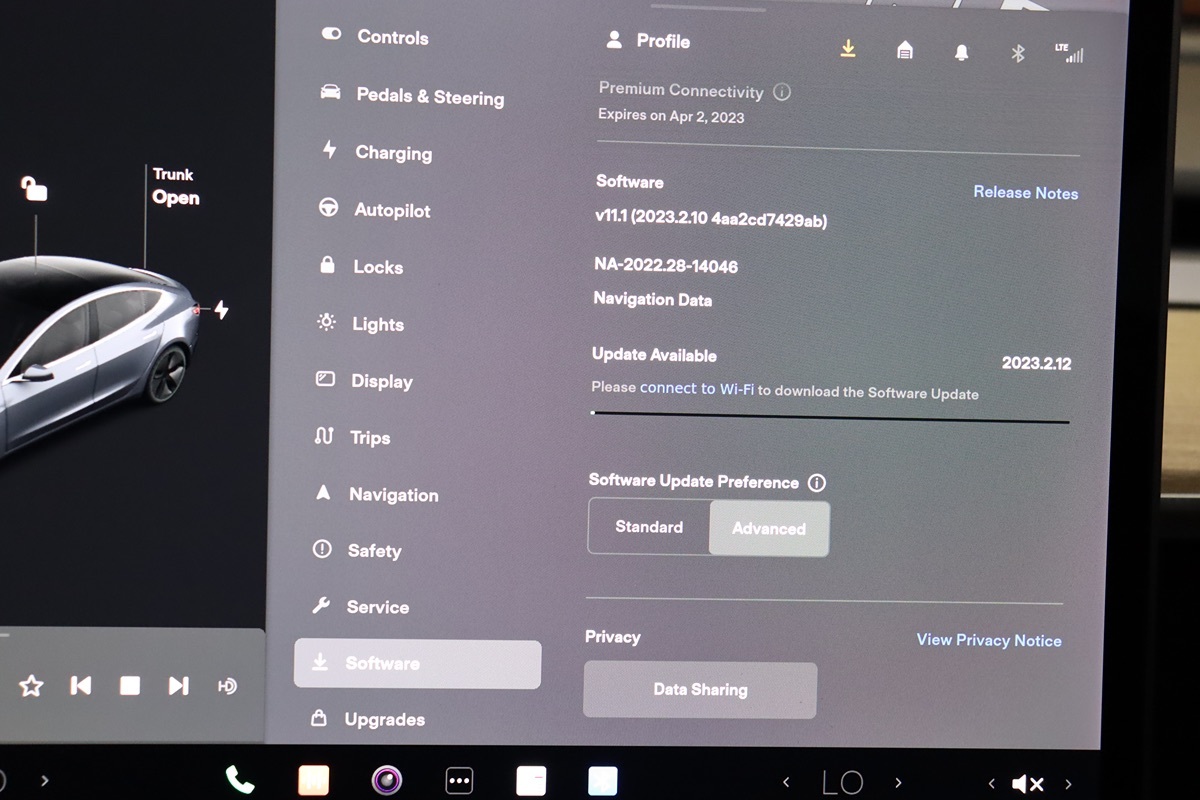Tap the yellow software download icon
Image resolution: width=1200 pixels, height=800 pixels.
click(x=848, y=49)
